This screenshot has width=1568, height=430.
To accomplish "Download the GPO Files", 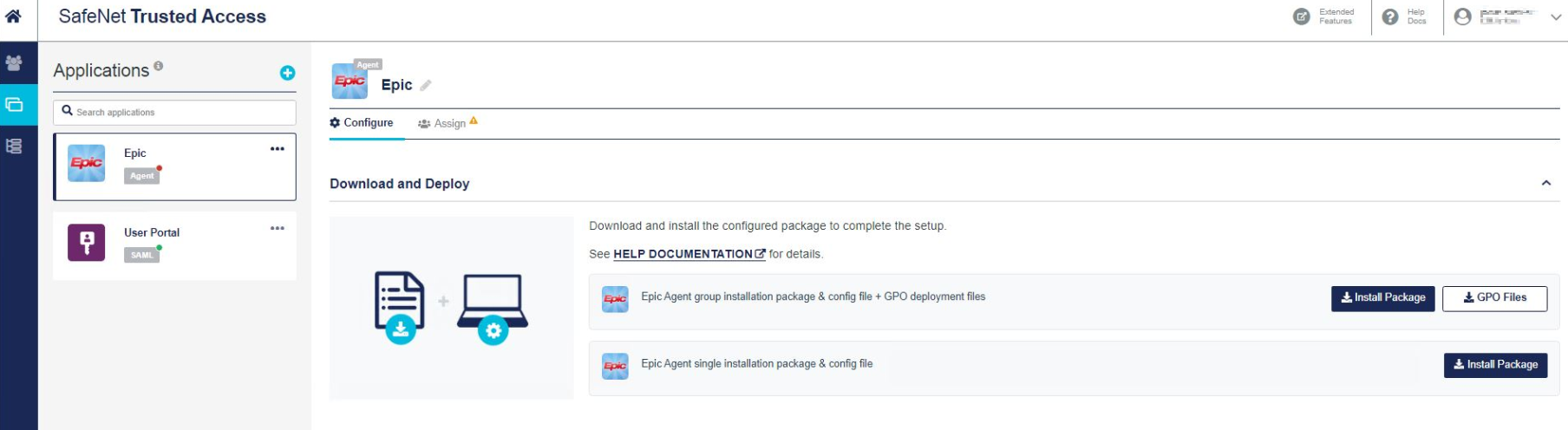I will (x=1495, y=297).
